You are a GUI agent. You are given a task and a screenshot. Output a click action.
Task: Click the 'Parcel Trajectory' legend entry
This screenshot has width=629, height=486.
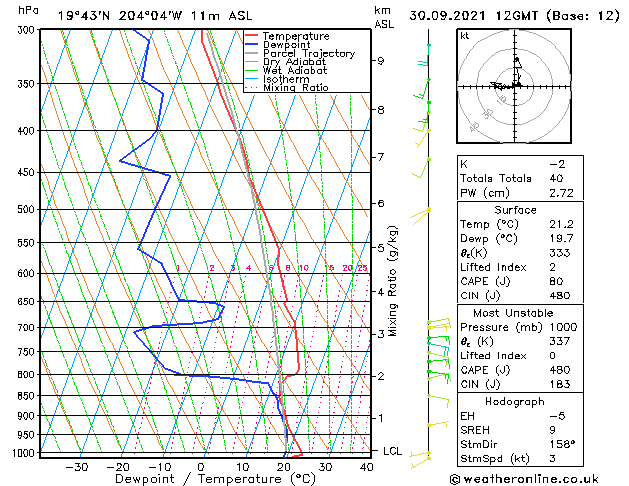coord(309,53)
